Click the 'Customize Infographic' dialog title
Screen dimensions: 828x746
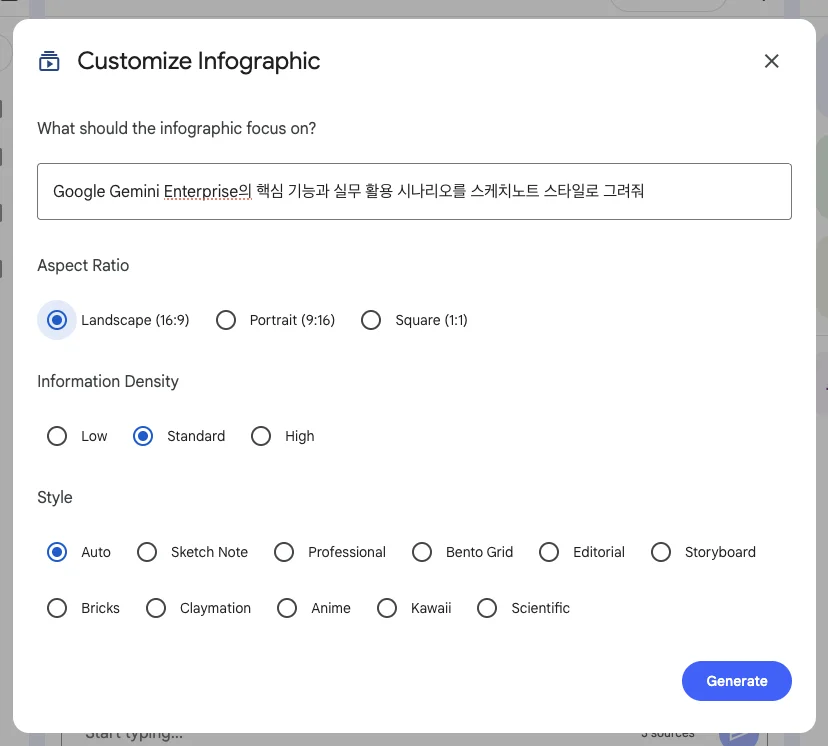coord(199,61)
